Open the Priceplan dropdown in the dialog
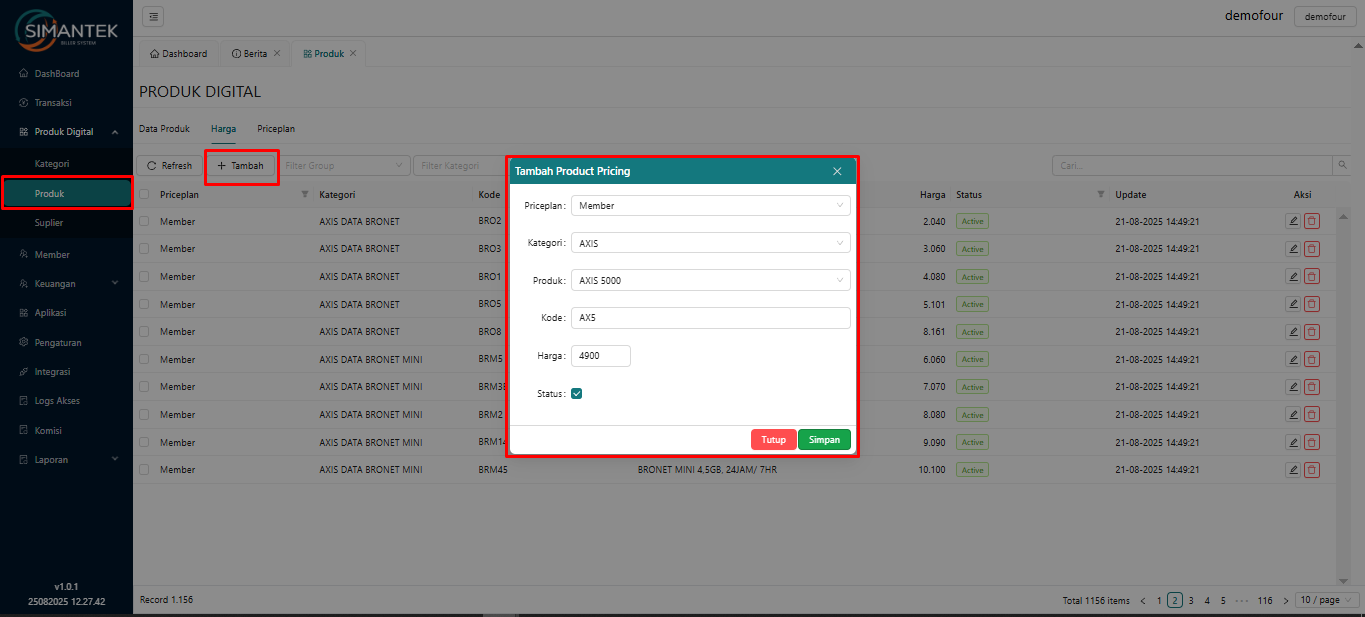Screen dimensions: 1365x617 pos(710,205)
